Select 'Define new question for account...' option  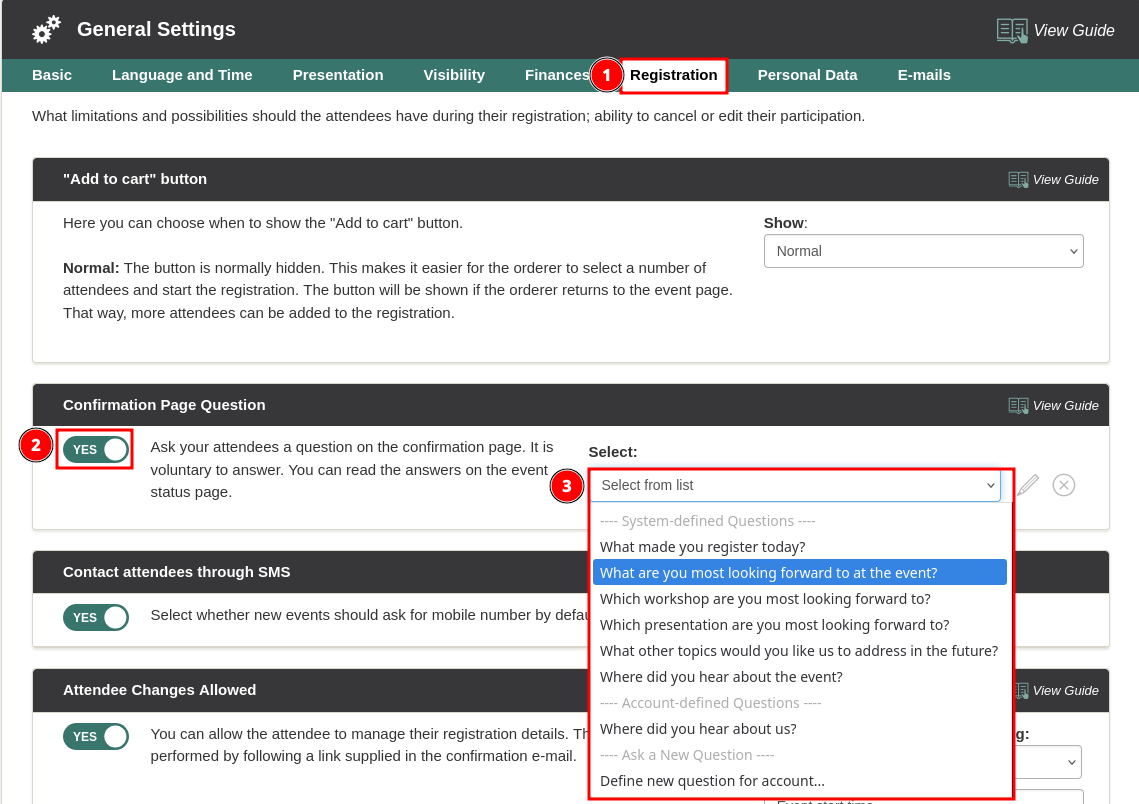pos(712,781)
